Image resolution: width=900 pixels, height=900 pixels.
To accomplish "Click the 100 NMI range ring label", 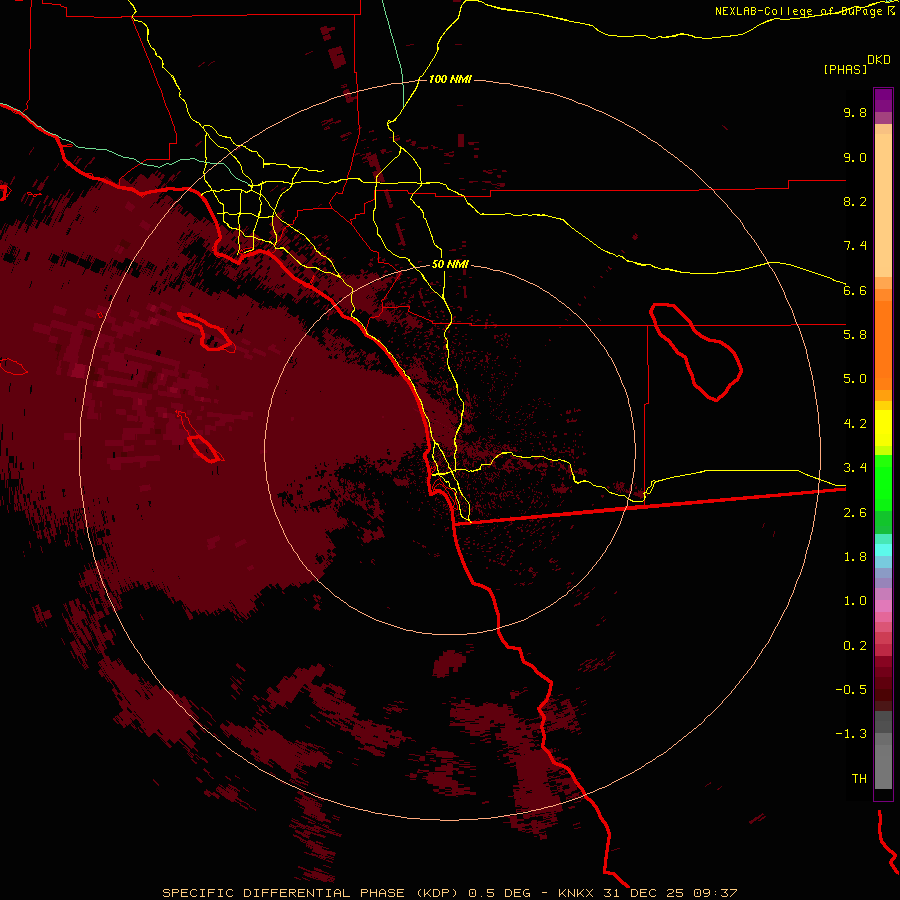I will [450, 79].
